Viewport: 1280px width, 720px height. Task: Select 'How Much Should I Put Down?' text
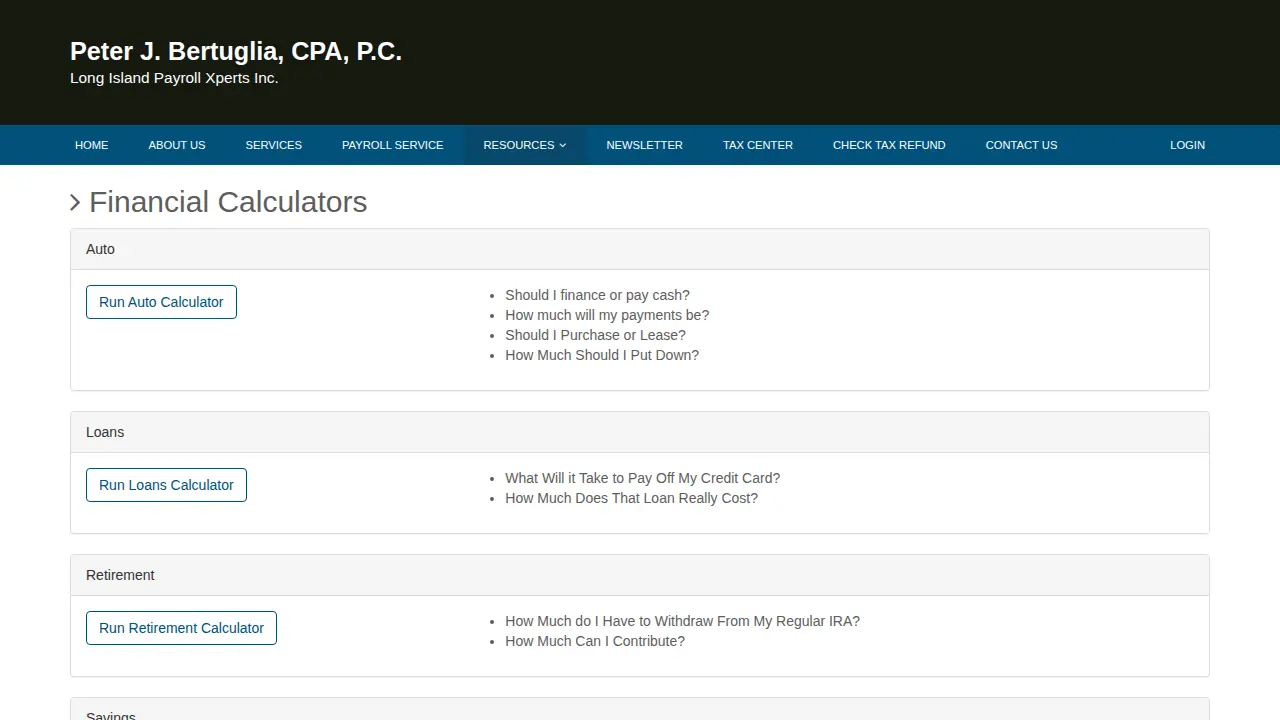coord(602,355)
